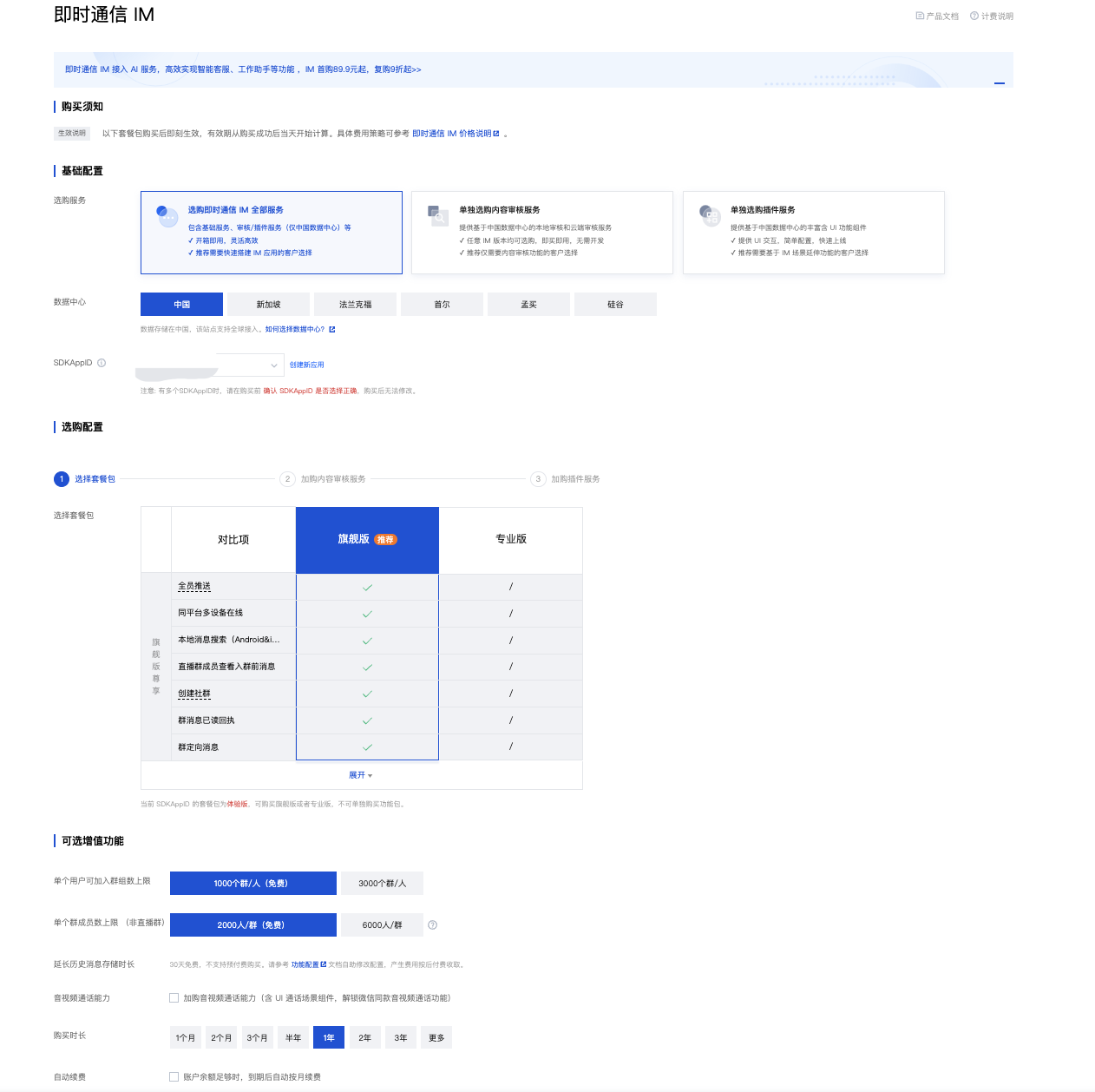Select the 旗舰版 package column

pos(367,540)
